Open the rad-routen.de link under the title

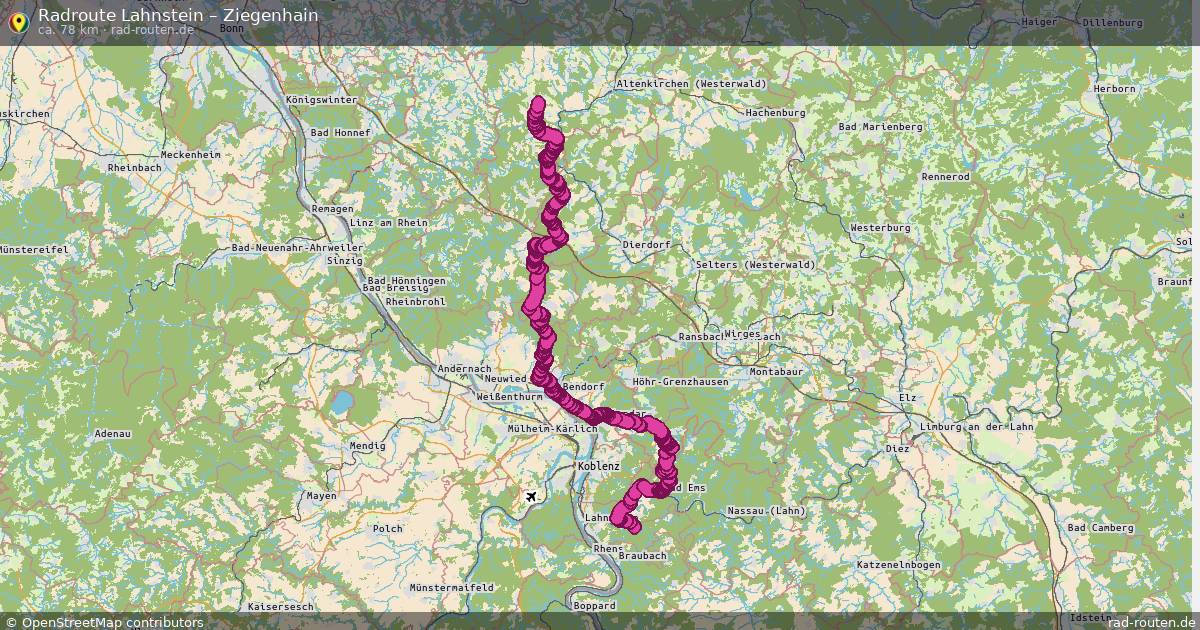tap(152, 30)
